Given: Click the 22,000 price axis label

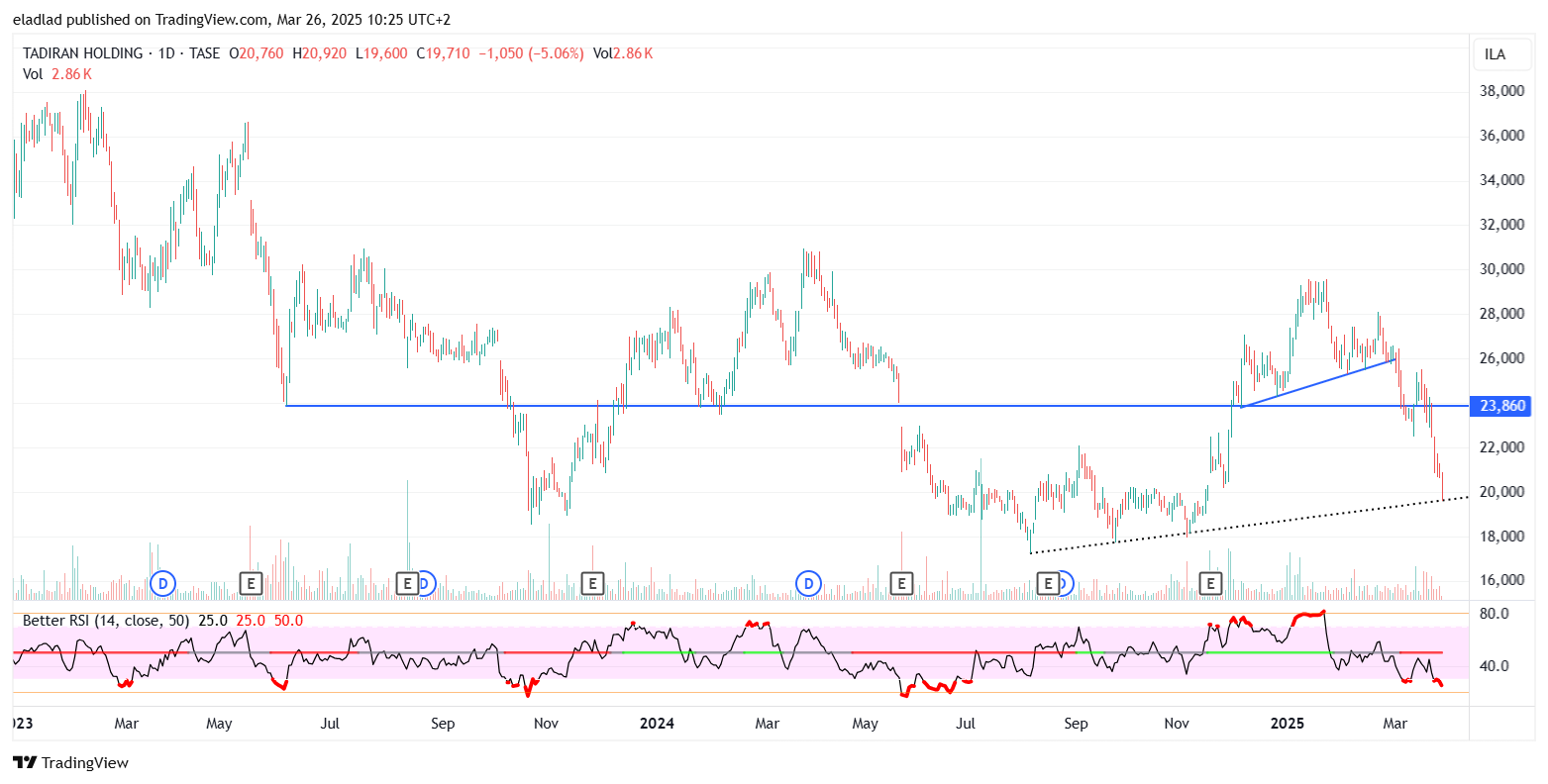Looking at the screenshot, I should coord(1501,447).
